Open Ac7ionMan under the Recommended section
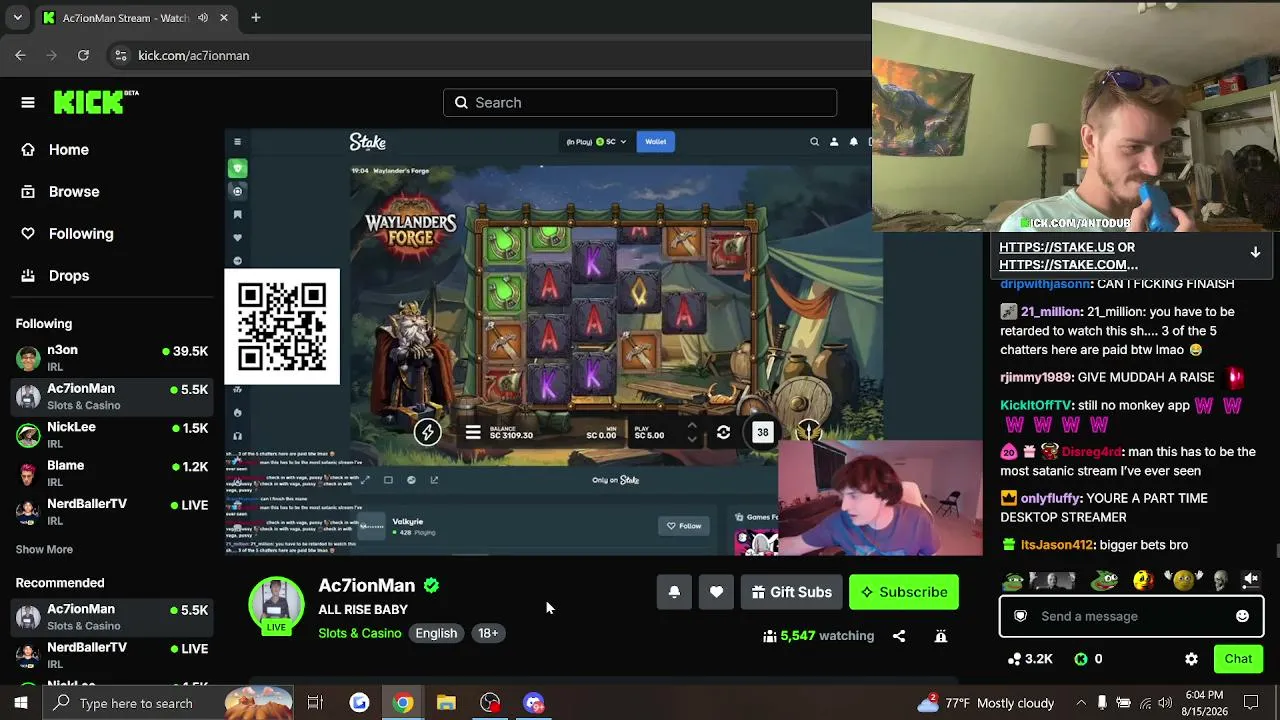This screenshot has height=720, width=1280. 112,617
